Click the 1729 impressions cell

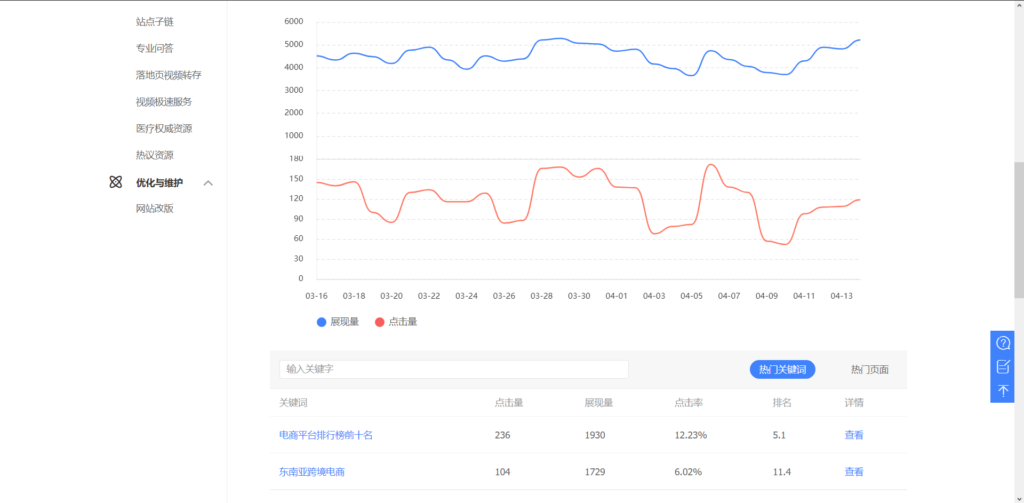click(x=595, y=472)
